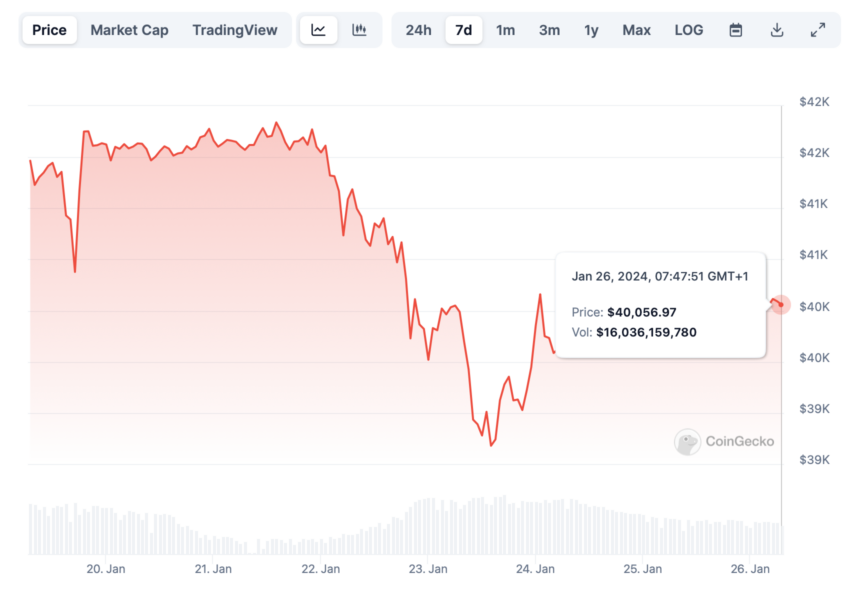Select the line chart icon
The height and width of the screenshot is (591, 850).
click(x=318, y=30)
